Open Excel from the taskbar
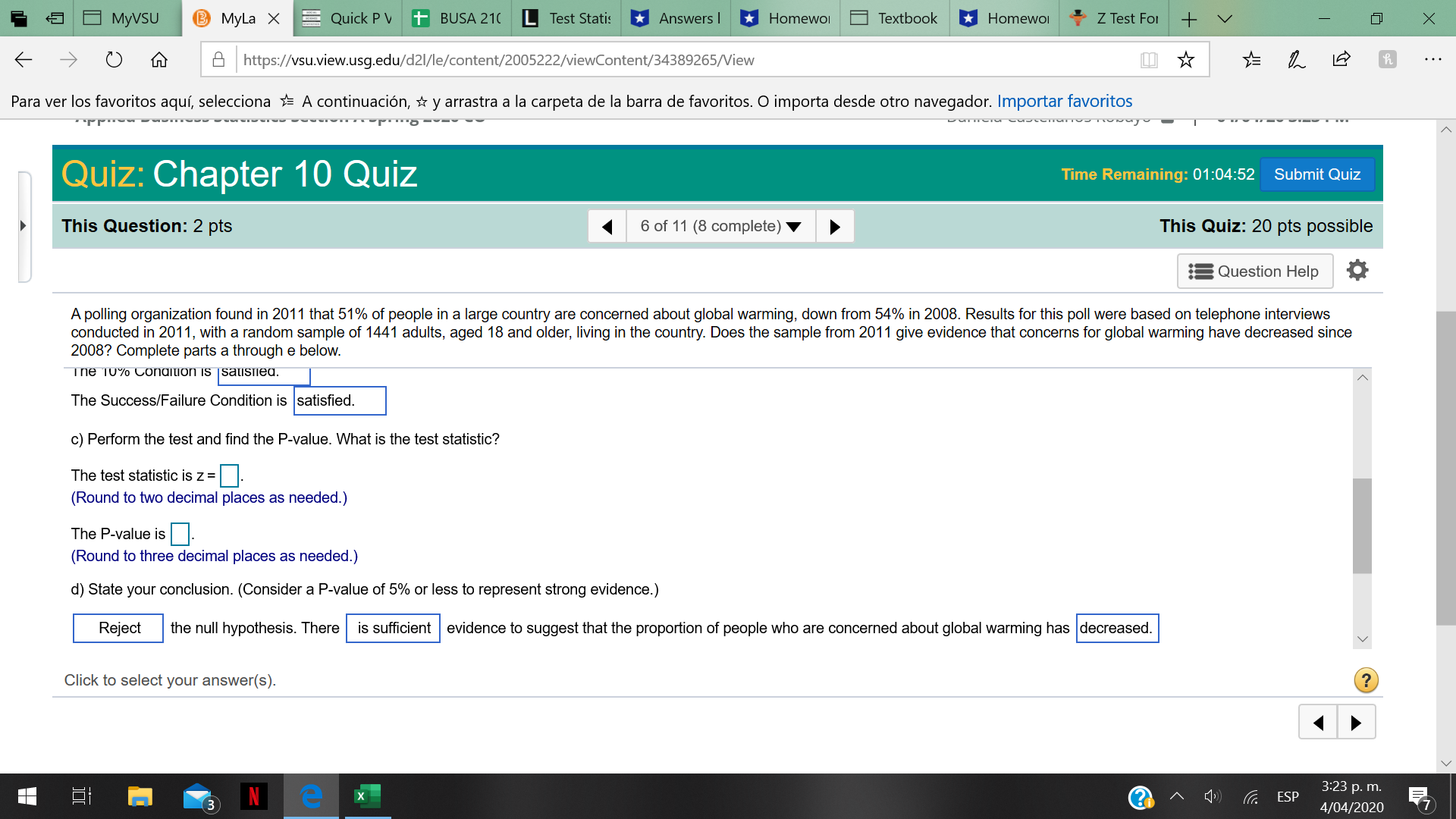This screenshot has height=819, width=1456. pyautogui.click(x=368, y=796)
